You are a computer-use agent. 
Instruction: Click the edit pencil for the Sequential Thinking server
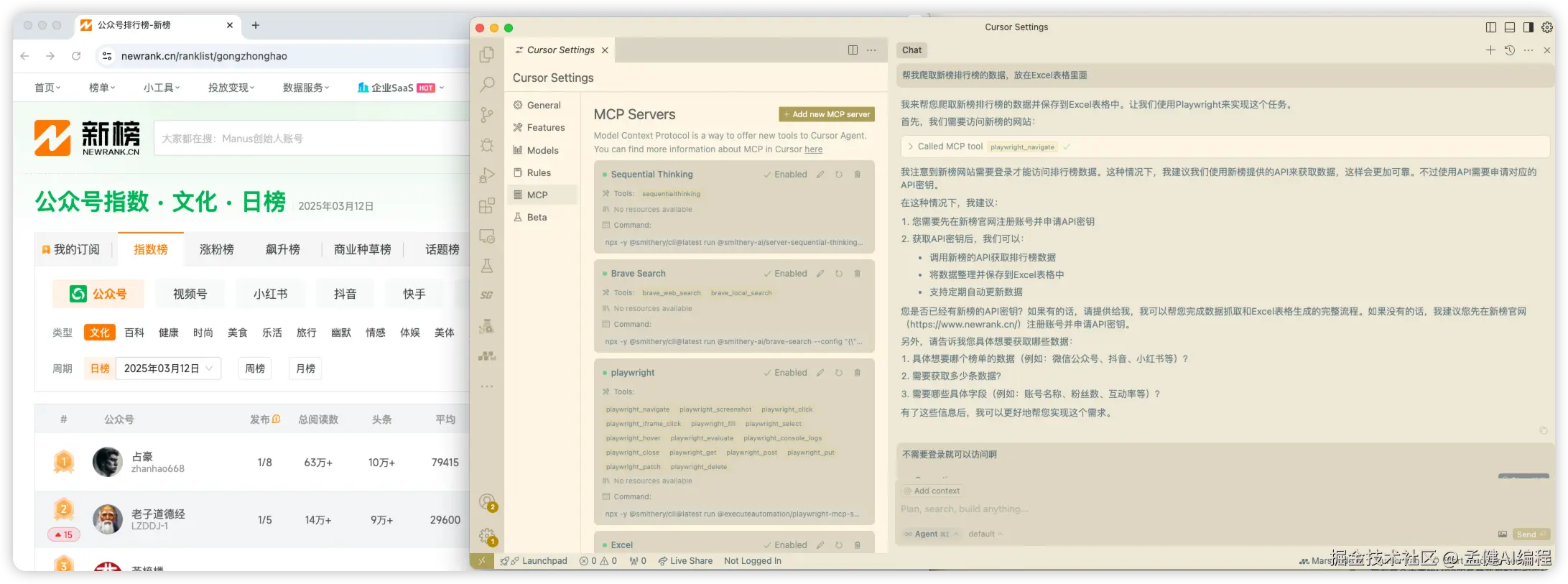[x=820, y=175]
